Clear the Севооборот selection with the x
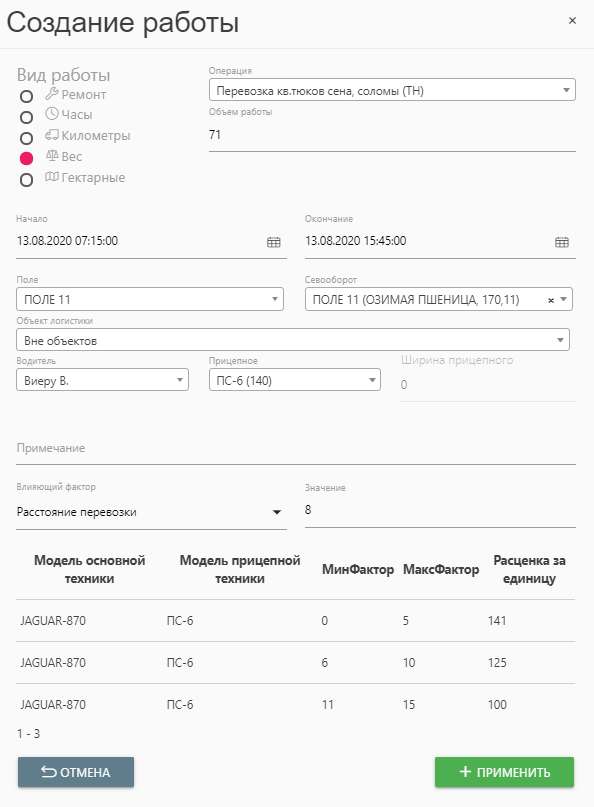594x807 pixels. click(x=551, y=300)
